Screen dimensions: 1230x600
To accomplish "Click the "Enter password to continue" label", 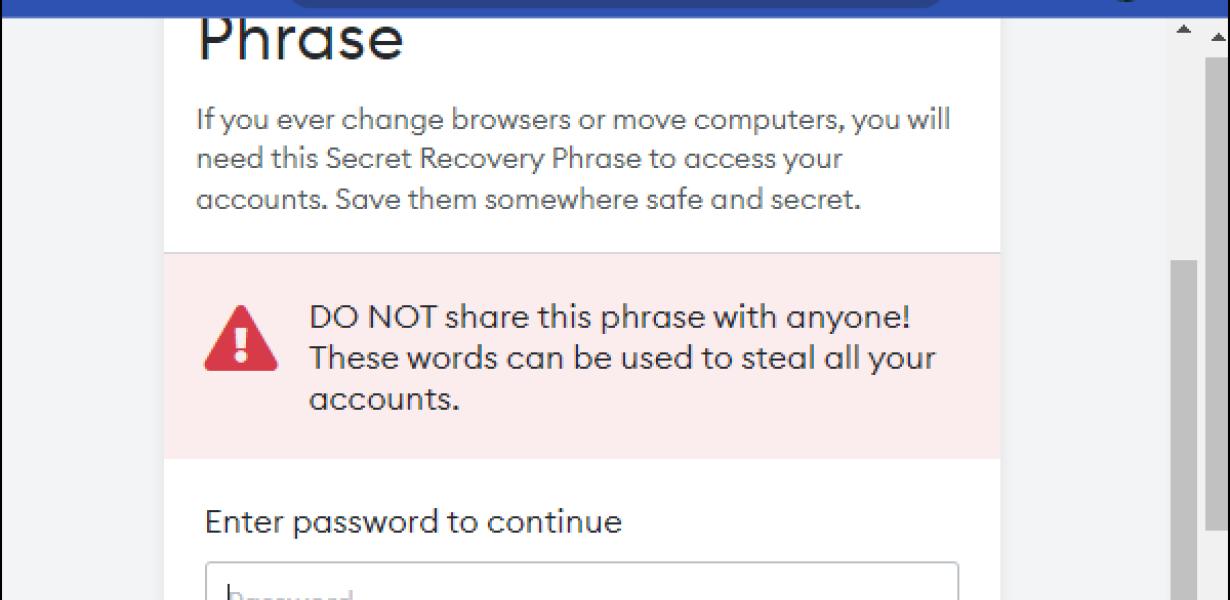I will 413,522.
